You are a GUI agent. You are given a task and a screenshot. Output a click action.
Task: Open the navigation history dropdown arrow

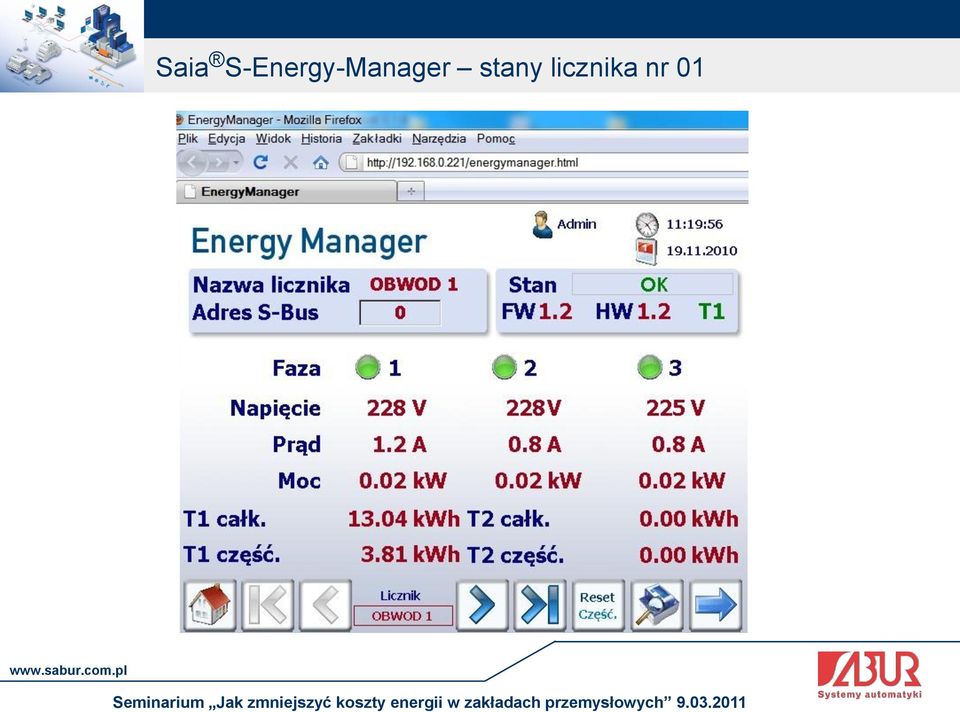pos(236,163)
